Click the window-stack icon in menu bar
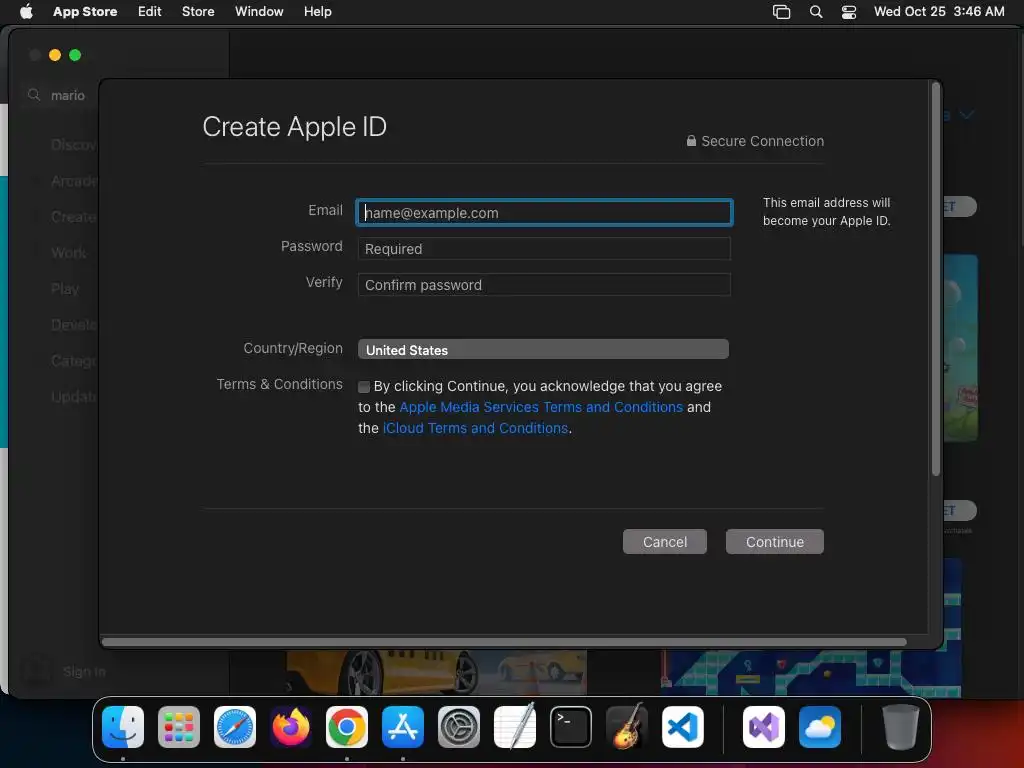The height and width of the screenshot is (768, 1024). coord(781,12)
